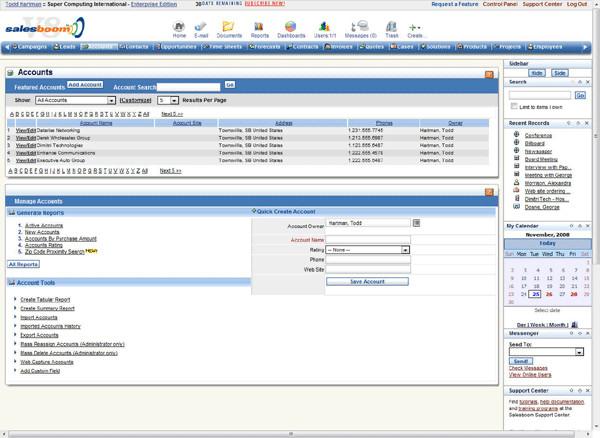Move the Recent Records panel down
This screenshot has height=438, width=600.
[578, 123]
